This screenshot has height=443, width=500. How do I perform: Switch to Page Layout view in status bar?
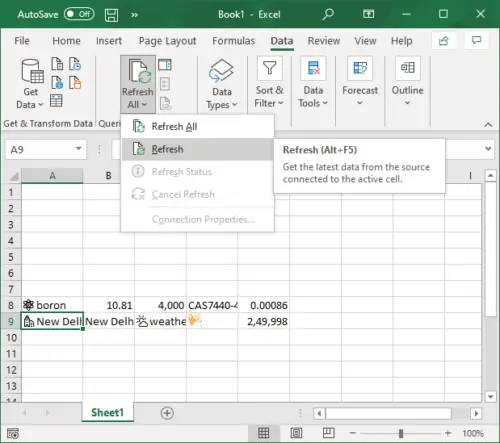point(296,433)
